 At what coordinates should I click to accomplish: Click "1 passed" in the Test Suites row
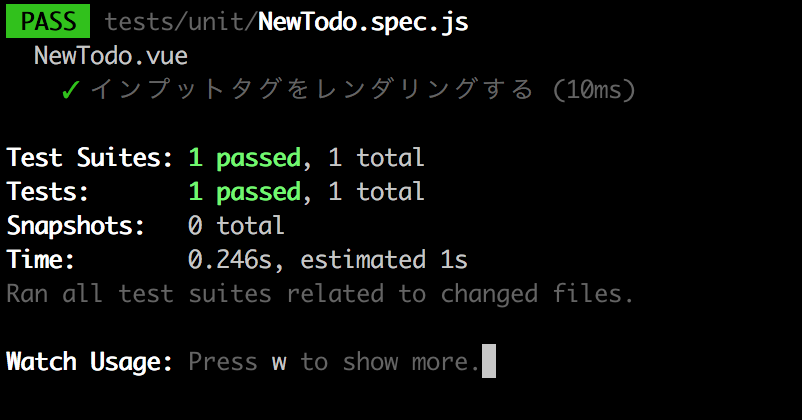pos(244,158)
